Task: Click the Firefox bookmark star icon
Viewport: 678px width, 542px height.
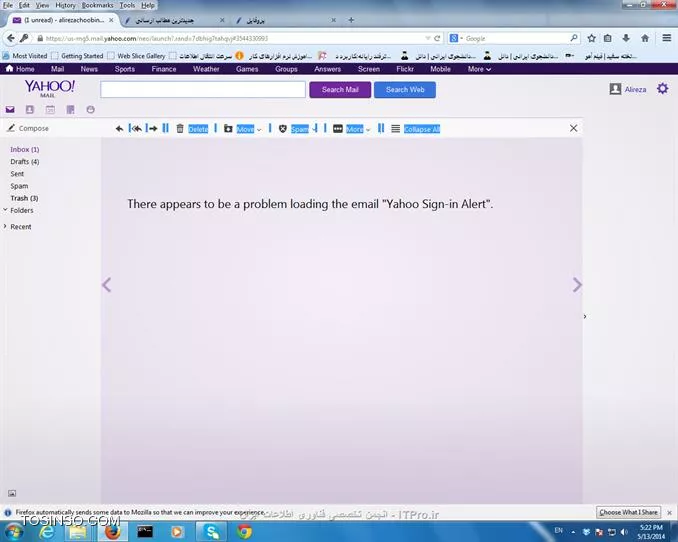Action: [592, 38]
